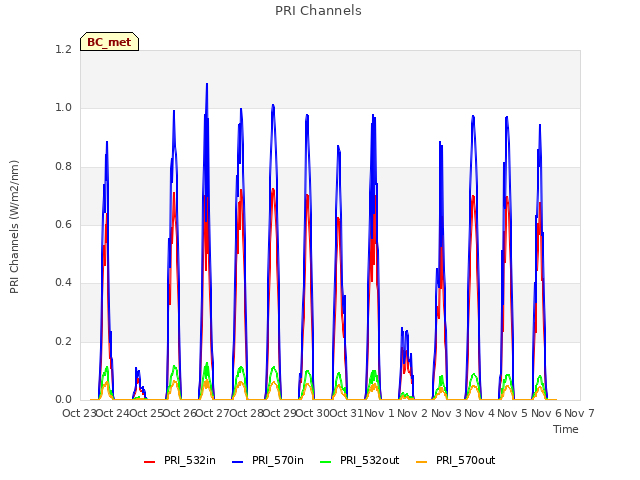640x480 pixels.
Task: Click the Oct 24 x-axis tick label
Action: 112,413
